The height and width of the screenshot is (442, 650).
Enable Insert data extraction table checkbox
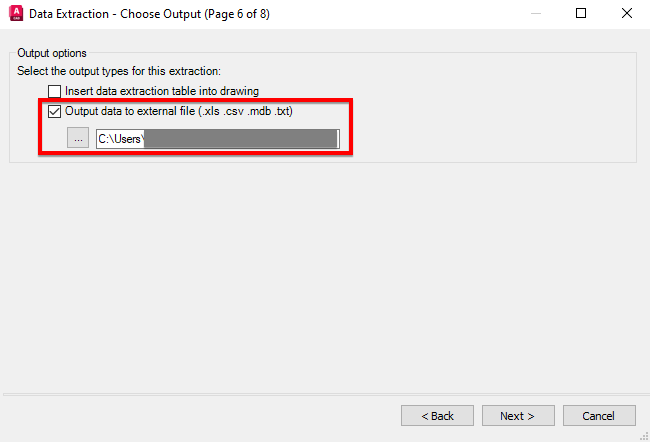[55, 91]
